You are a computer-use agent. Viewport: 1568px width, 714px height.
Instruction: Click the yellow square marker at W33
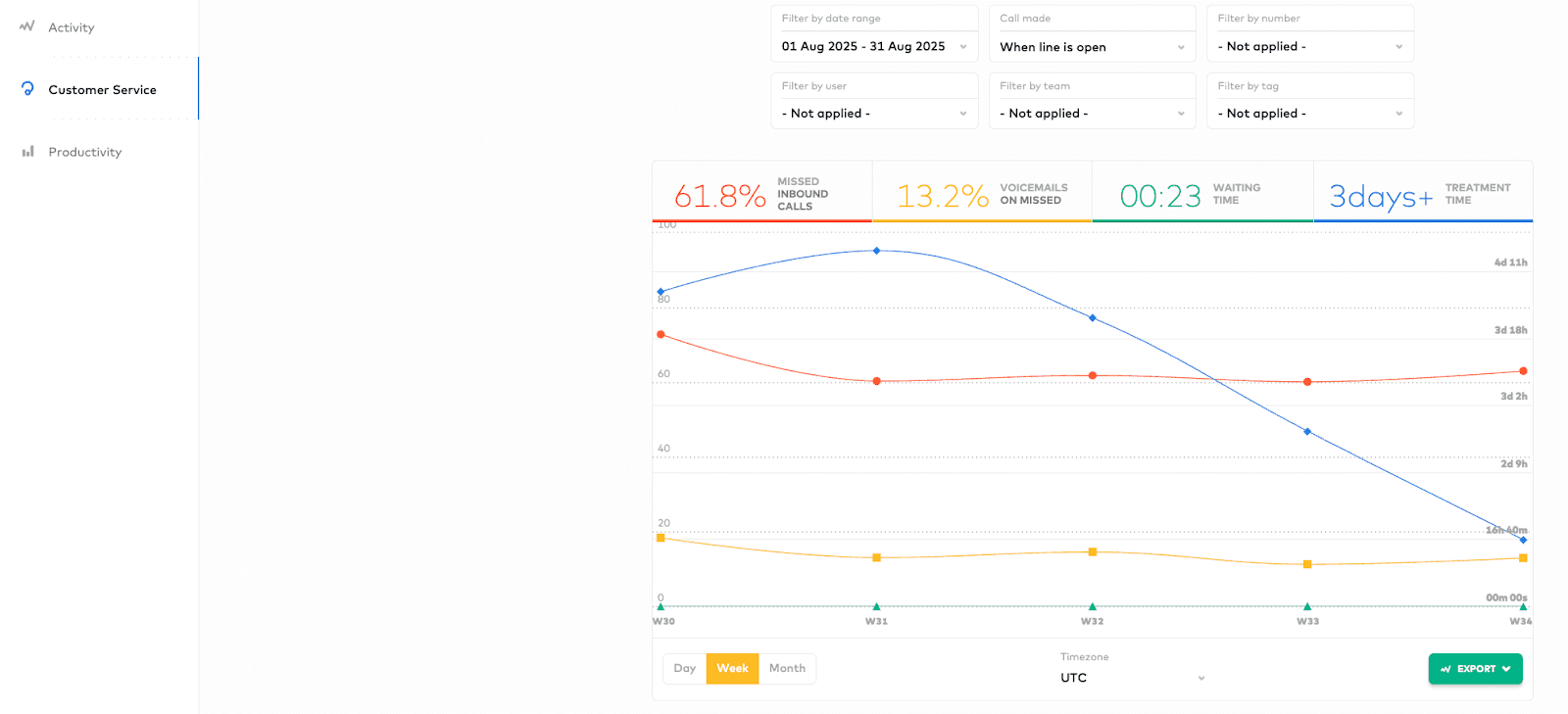1307,564
